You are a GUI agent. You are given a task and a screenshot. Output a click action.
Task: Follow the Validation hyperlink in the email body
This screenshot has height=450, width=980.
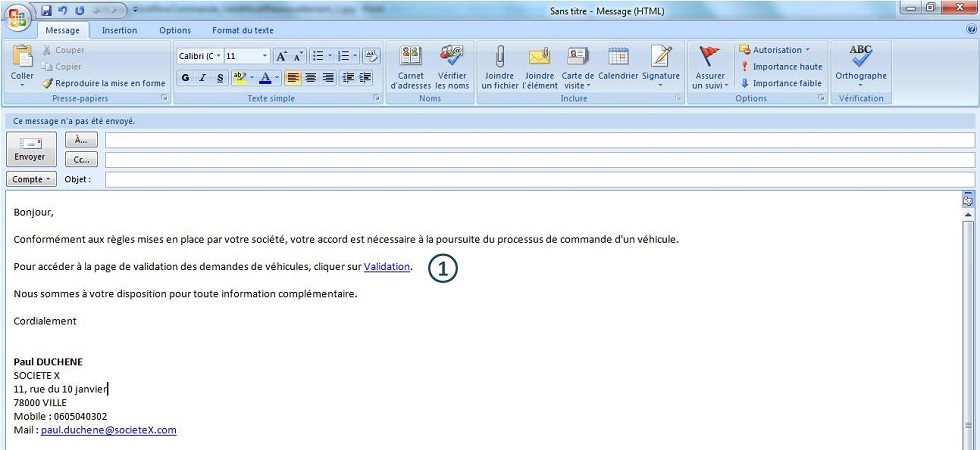pos(386,267)
